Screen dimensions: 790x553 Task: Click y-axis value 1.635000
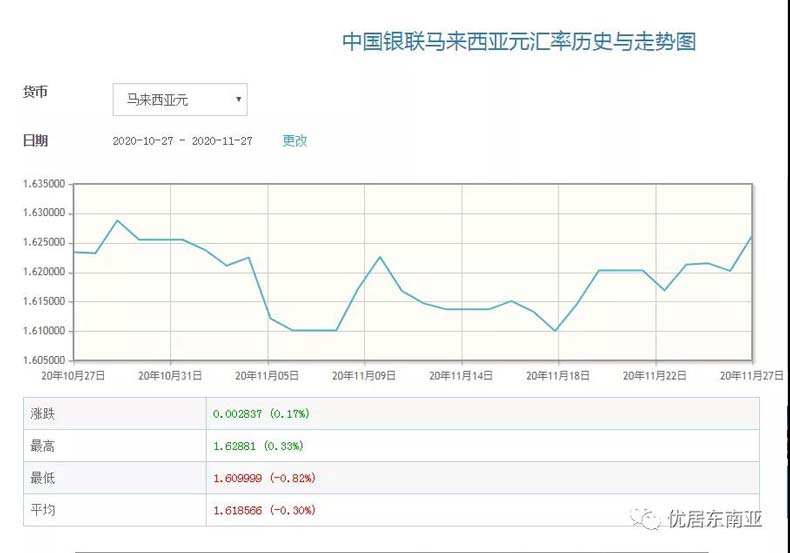click(x=44, y=184)
